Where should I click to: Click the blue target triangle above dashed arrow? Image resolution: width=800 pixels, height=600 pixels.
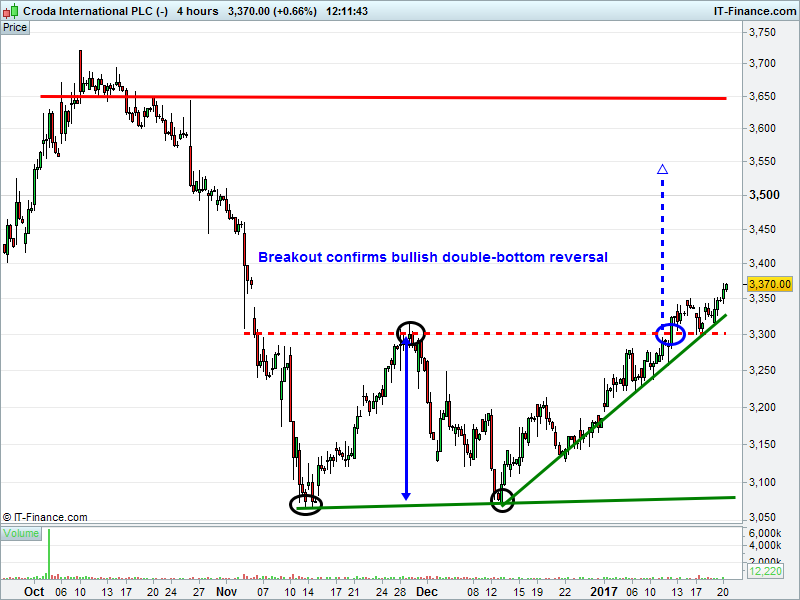point(662,169)
